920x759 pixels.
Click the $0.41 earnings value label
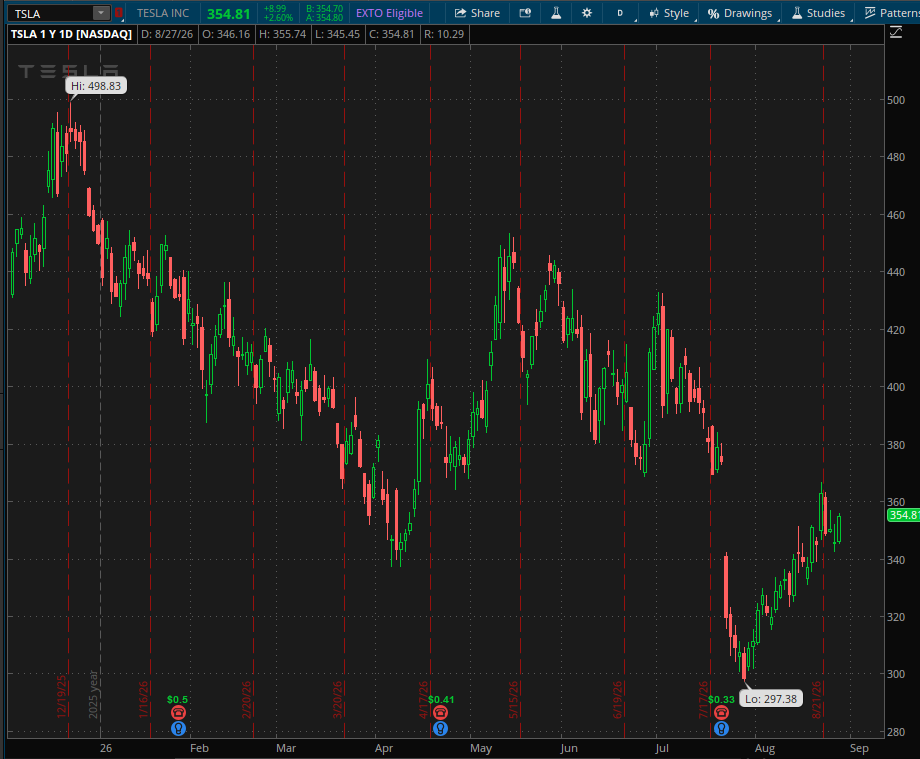[441, 699]
